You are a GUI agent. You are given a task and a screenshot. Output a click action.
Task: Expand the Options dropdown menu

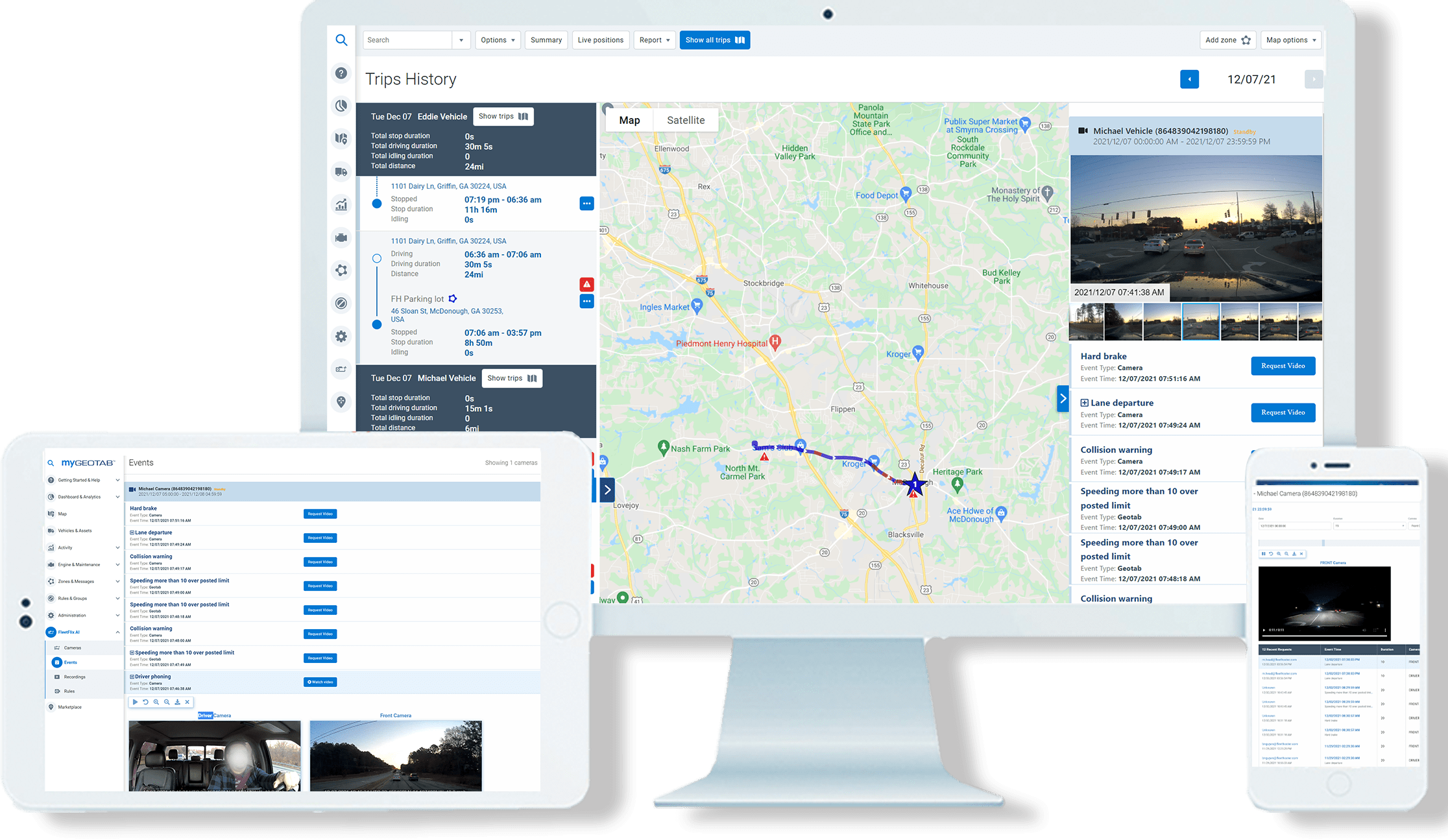click(497, 40)
